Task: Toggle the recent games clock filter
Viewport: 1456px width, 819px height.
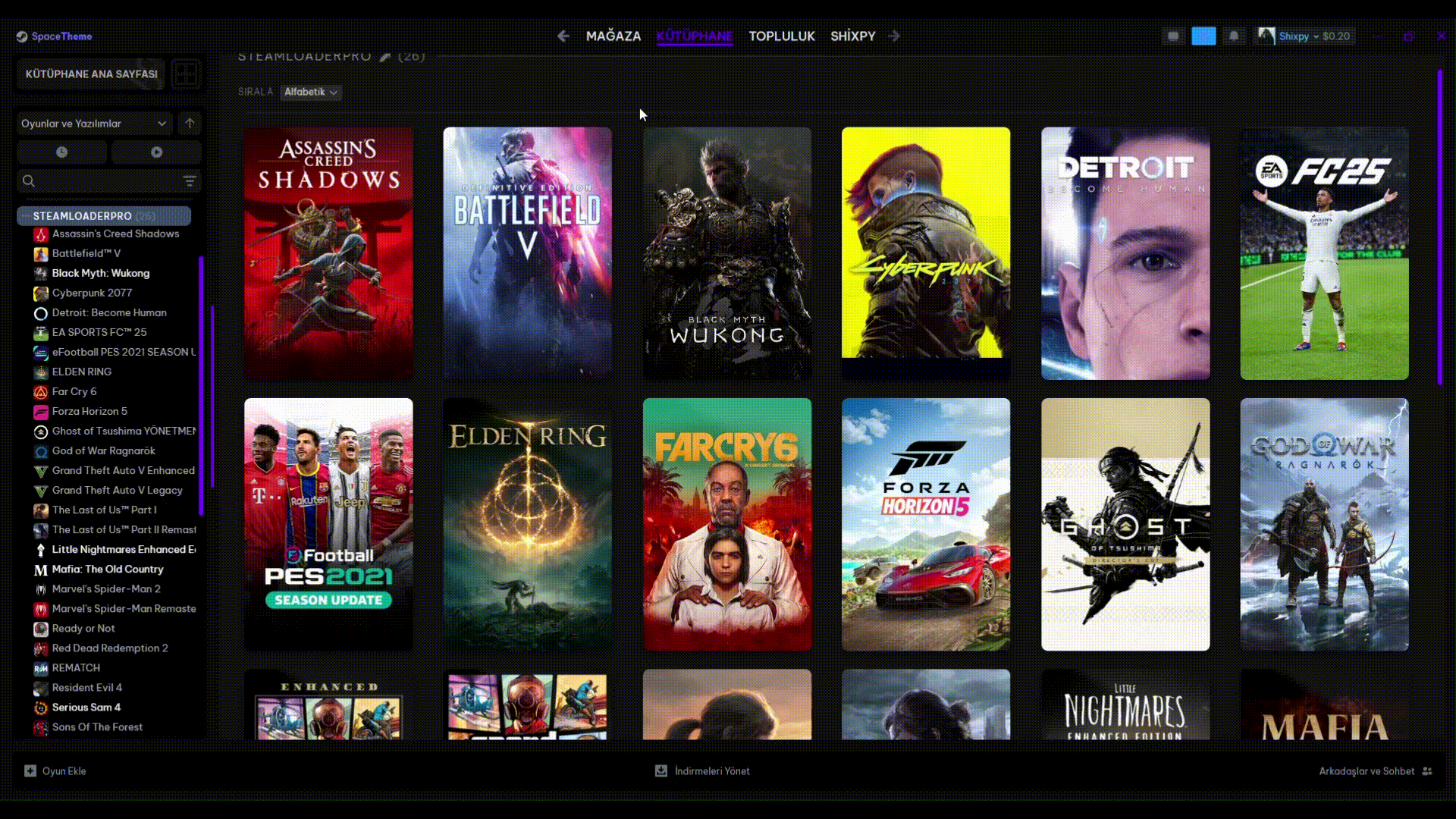Action: 62,152
